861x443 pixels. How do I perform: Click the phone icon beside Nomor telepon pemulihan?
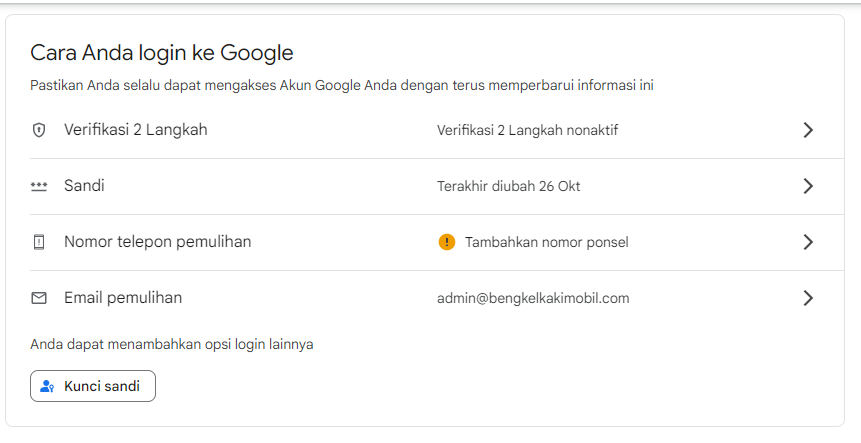click(x=38, y=242)
